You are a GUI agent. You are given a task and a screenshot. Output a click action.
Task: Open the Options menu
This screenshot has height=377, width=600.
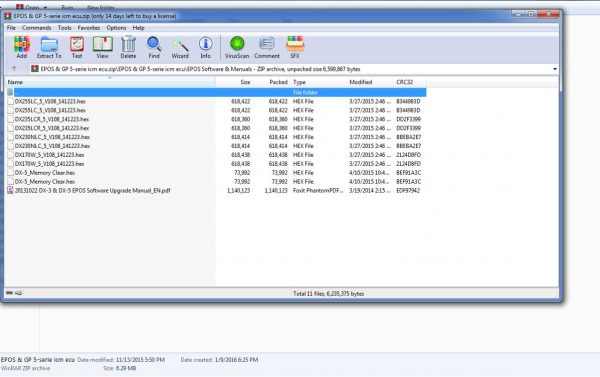click(116, 28)
